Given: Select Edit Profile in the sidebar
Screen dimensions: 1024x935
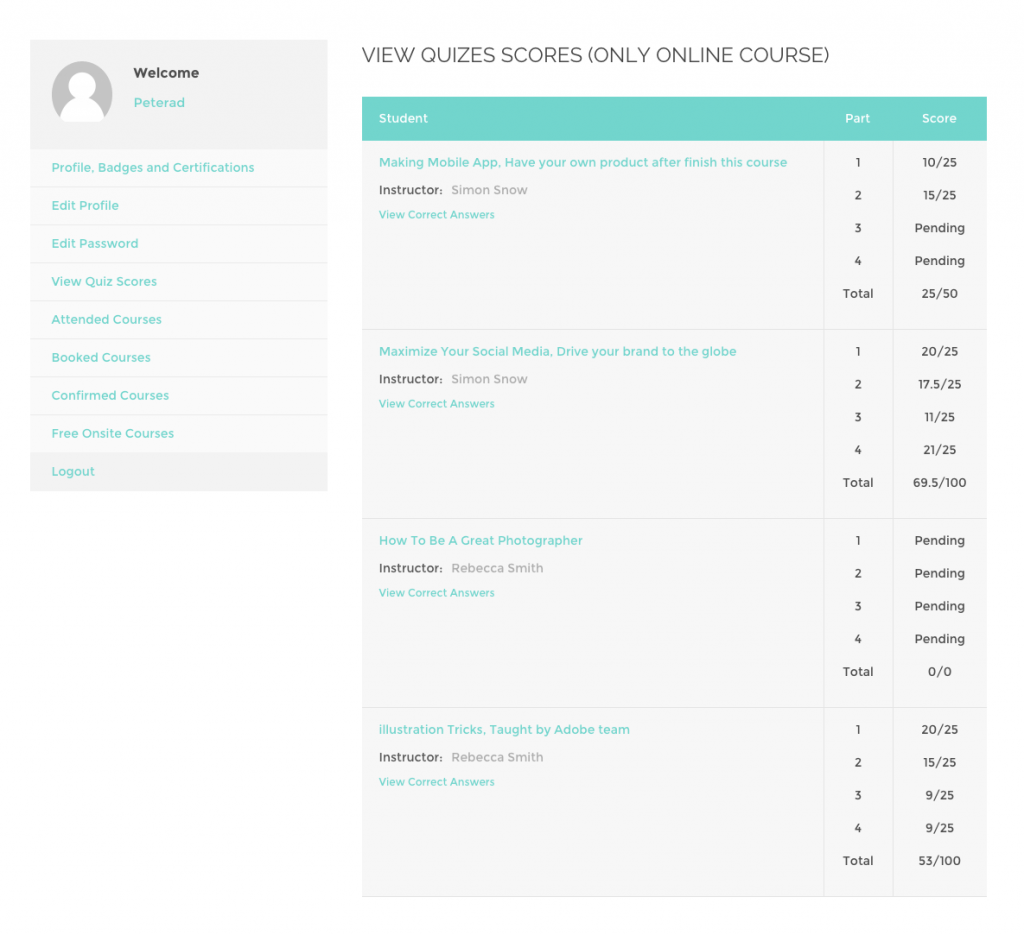Looking at the screenshot, I should (84, 205).
